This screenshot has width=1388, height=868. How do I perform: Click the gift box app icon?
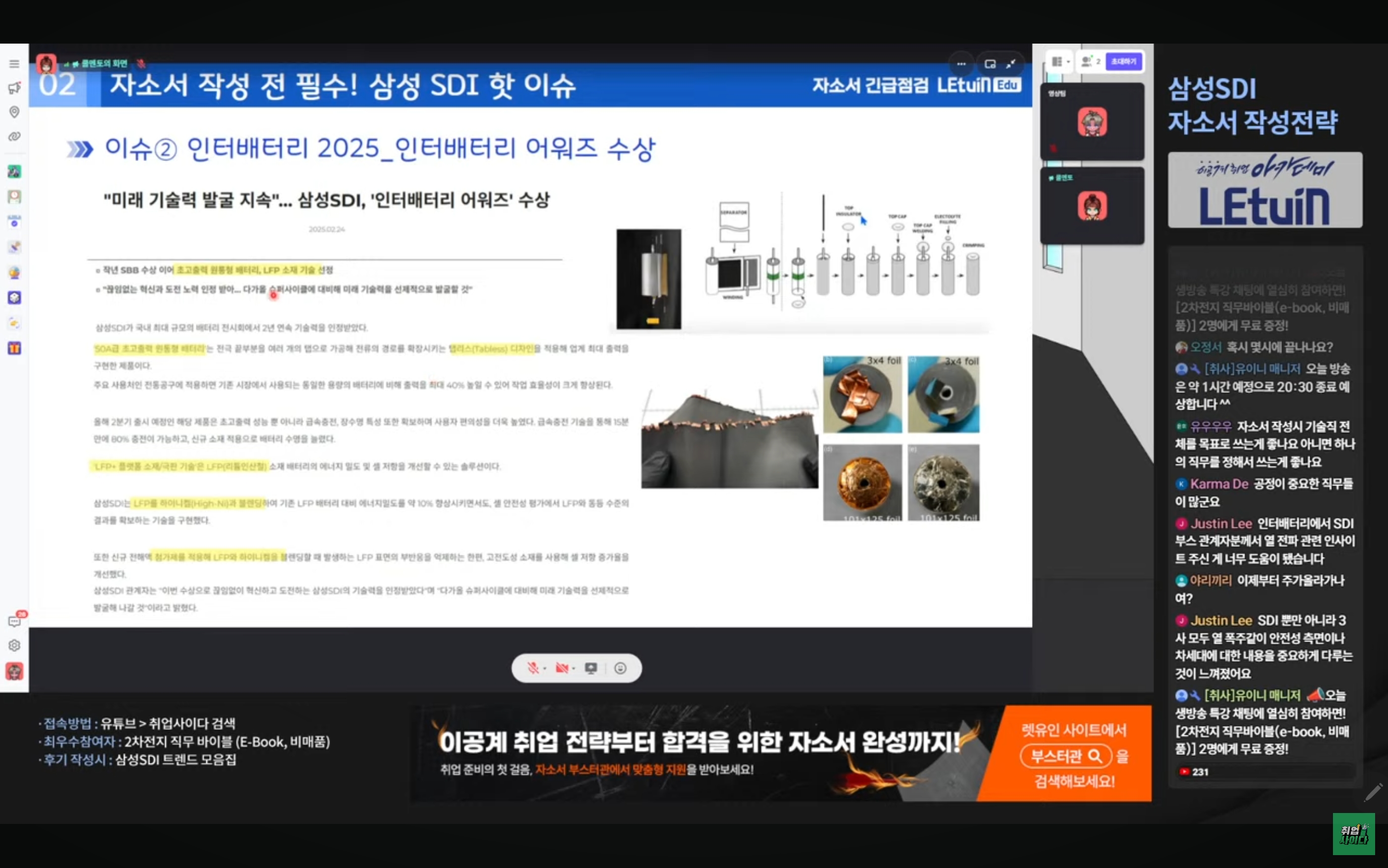point(14,348)
